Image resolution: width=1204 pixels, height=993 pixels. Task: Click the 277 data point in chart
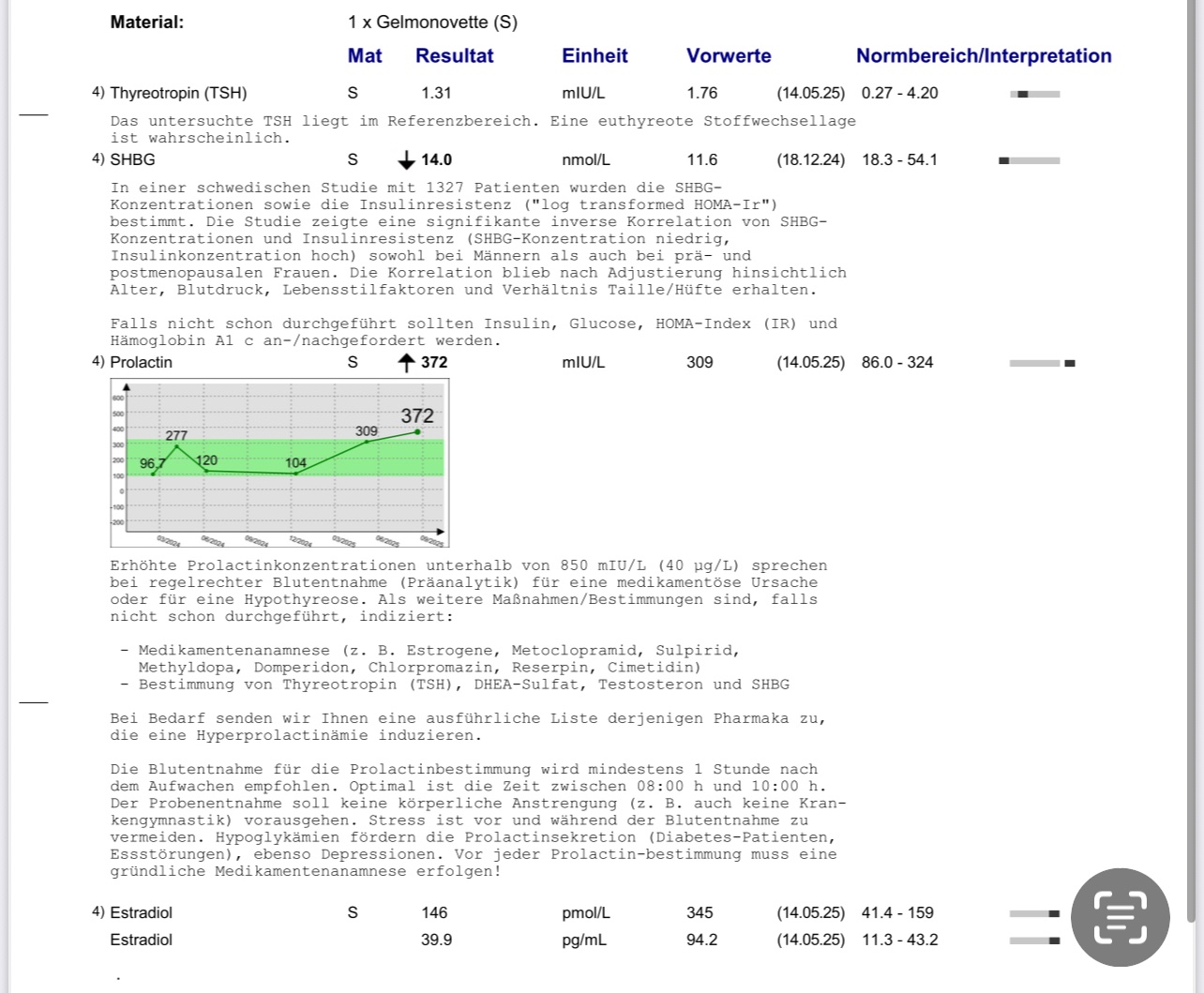pyautogui.click(x=177, y=446)
